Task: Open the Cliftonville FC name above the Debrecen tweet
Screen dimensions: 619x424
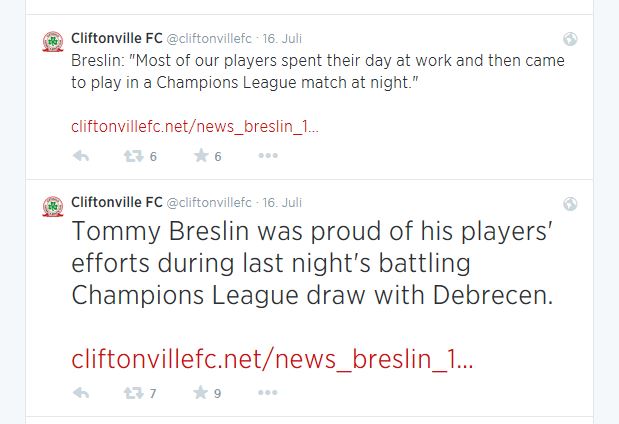Action: [117, 203]
